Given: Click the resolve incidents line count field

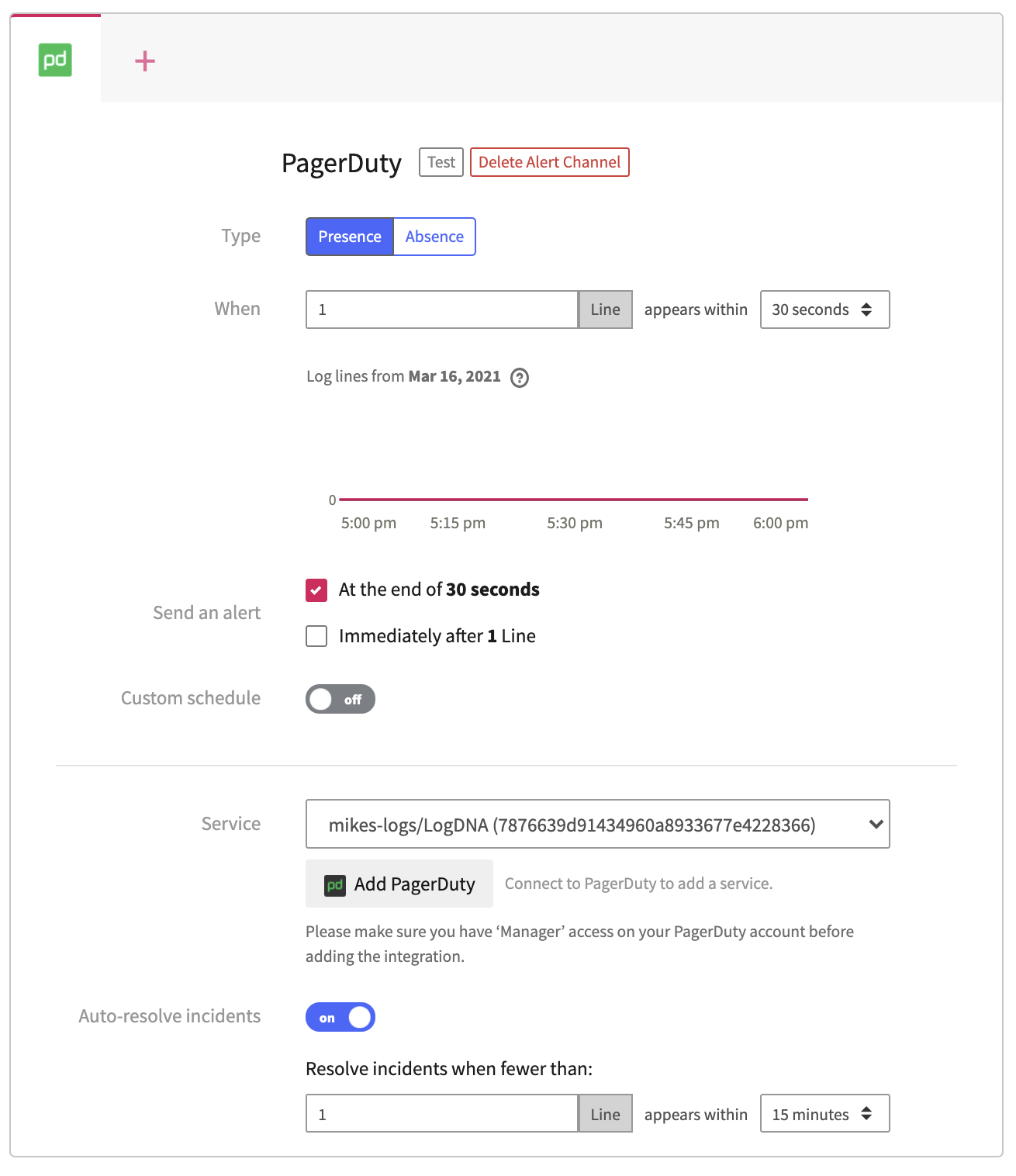Looking at the screenshot, I should (442, 1114).
